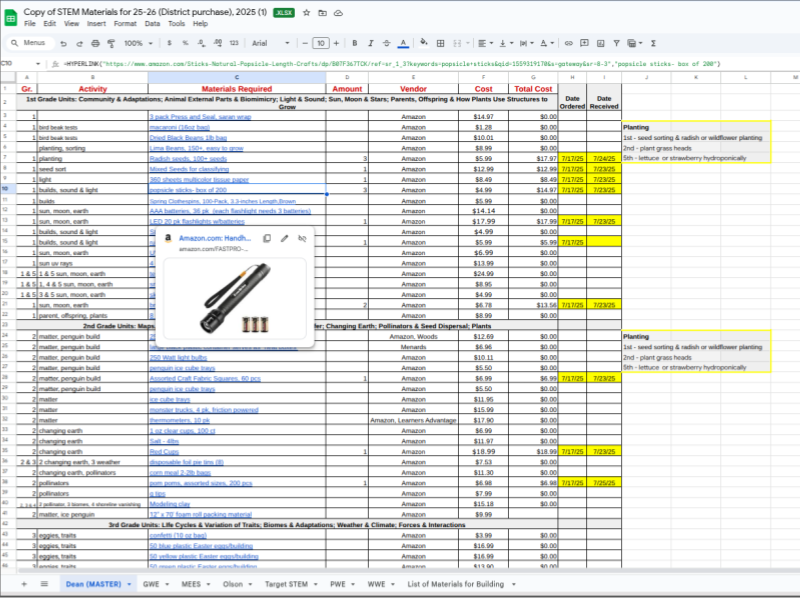Open the Text wrapping dropdown
This screenshot has width=800, height=600.
tap(527, 43)
